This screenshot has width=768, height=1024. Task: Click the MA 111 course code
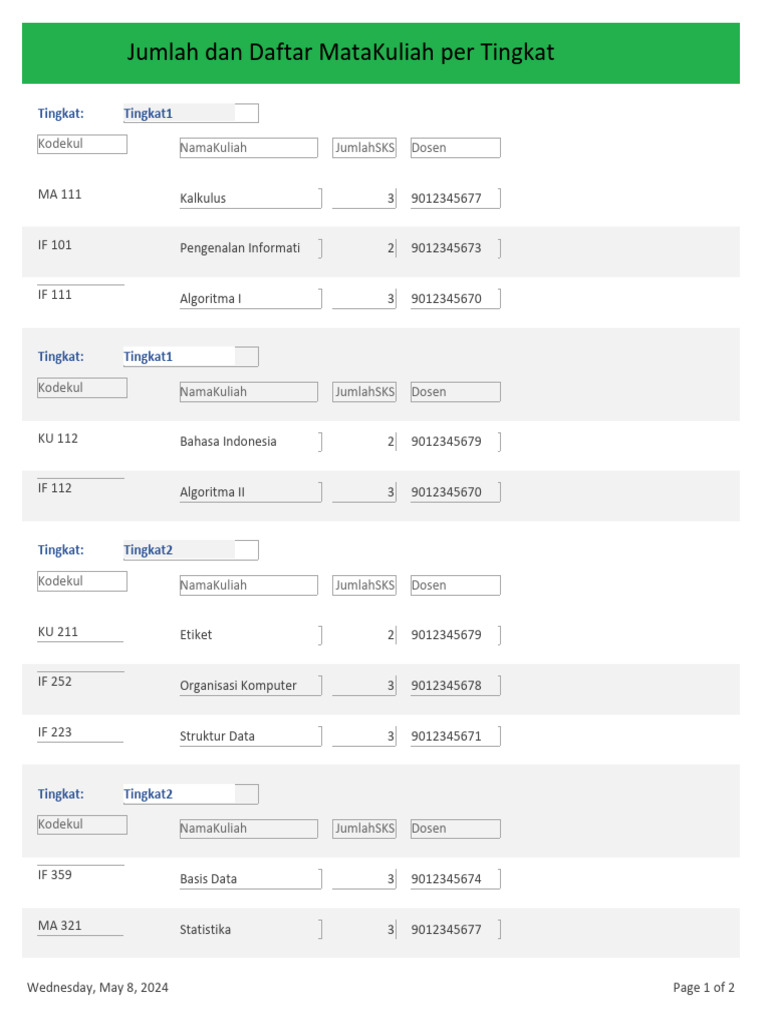60,194
